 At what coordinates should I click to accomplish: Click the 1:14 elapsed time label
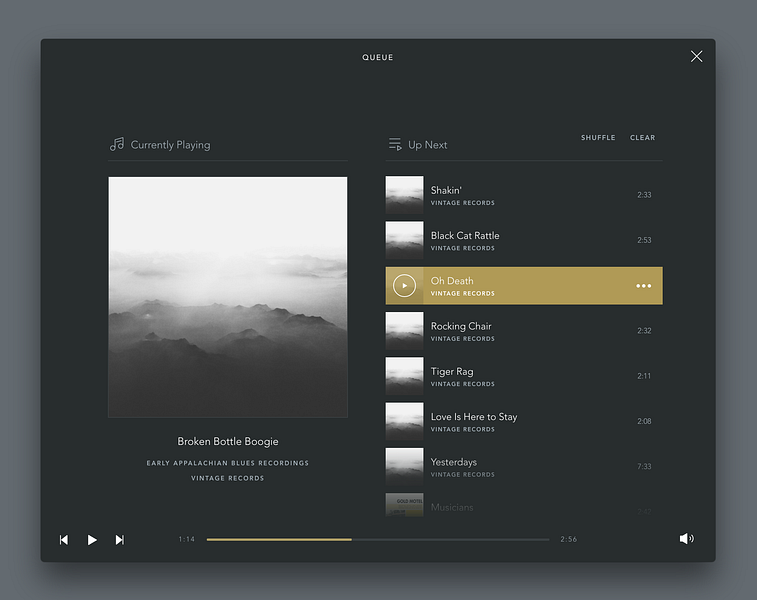click(x=187, y=539)
